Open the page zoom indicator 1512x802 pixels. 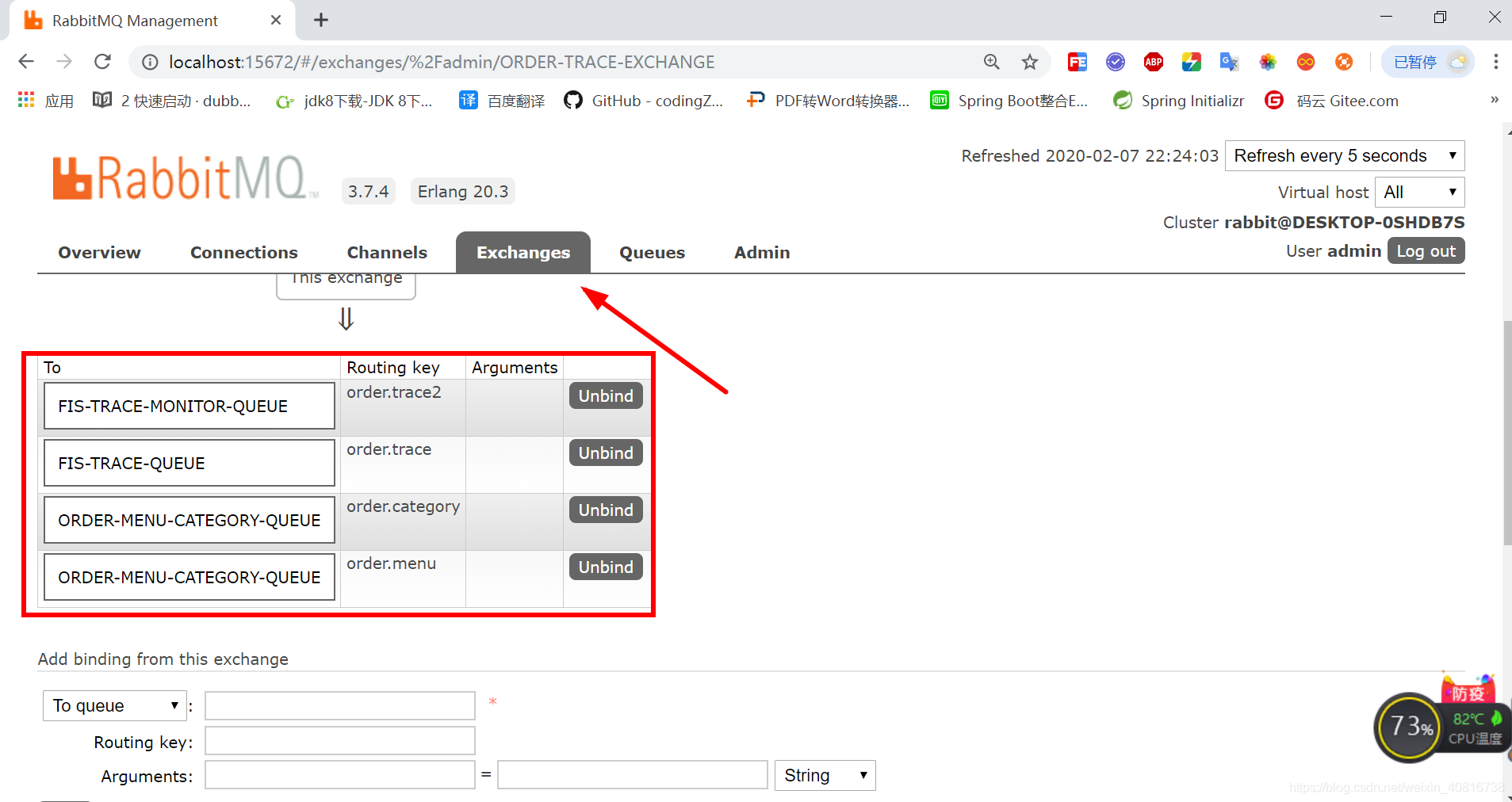991,62
